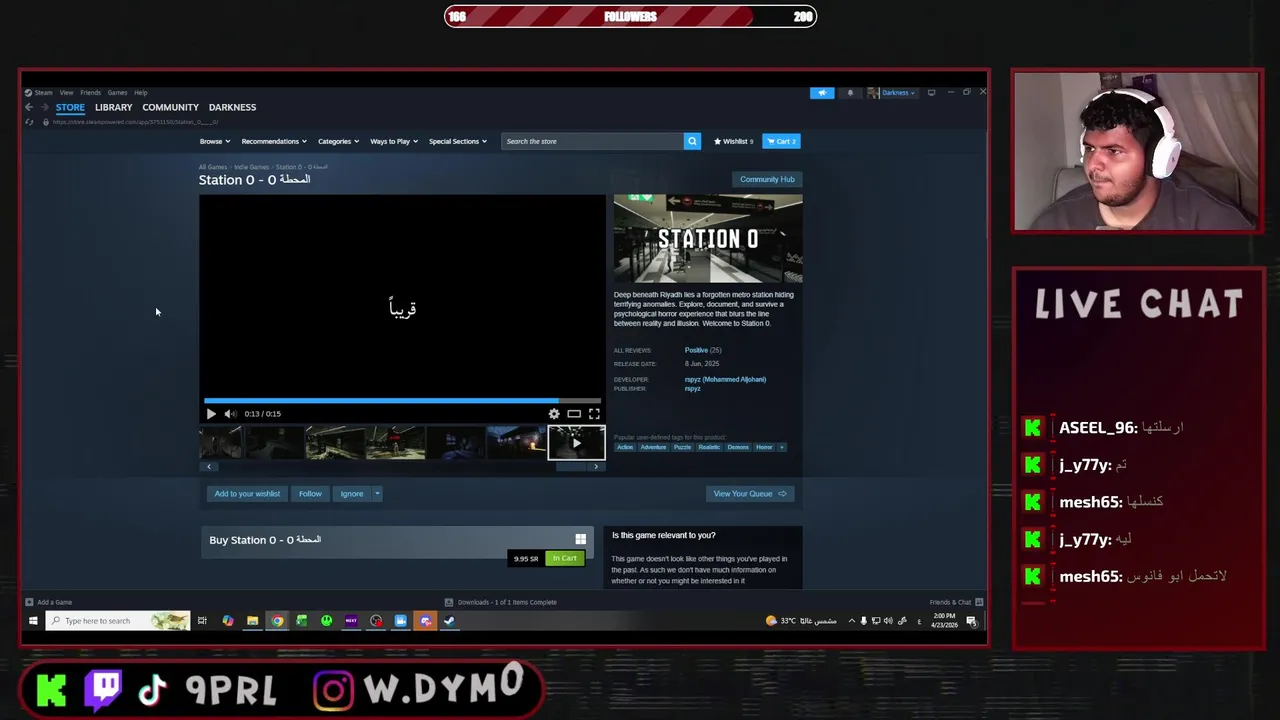Open the Games menu
The image size is (1280, 720).
click(x=117, y=93)
